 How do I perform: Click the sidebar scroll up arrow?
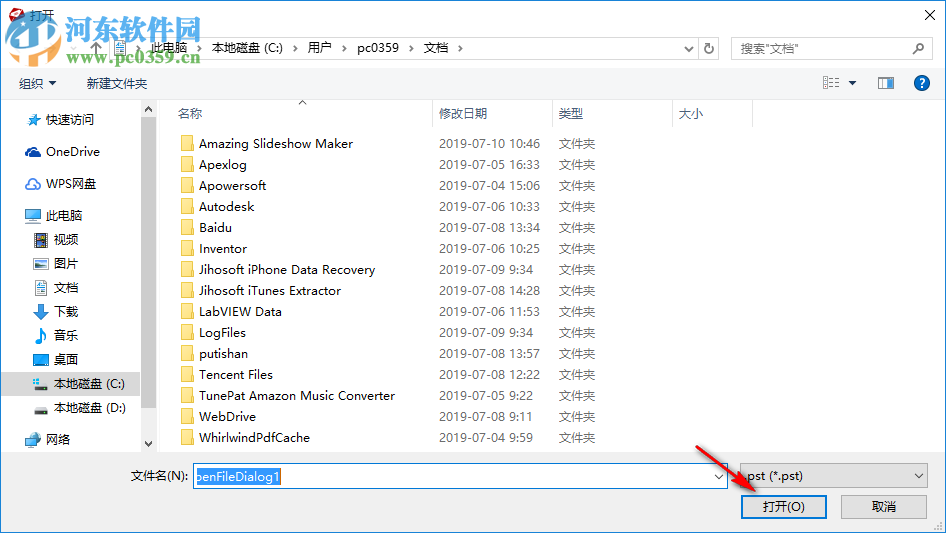tap(148, 109)
